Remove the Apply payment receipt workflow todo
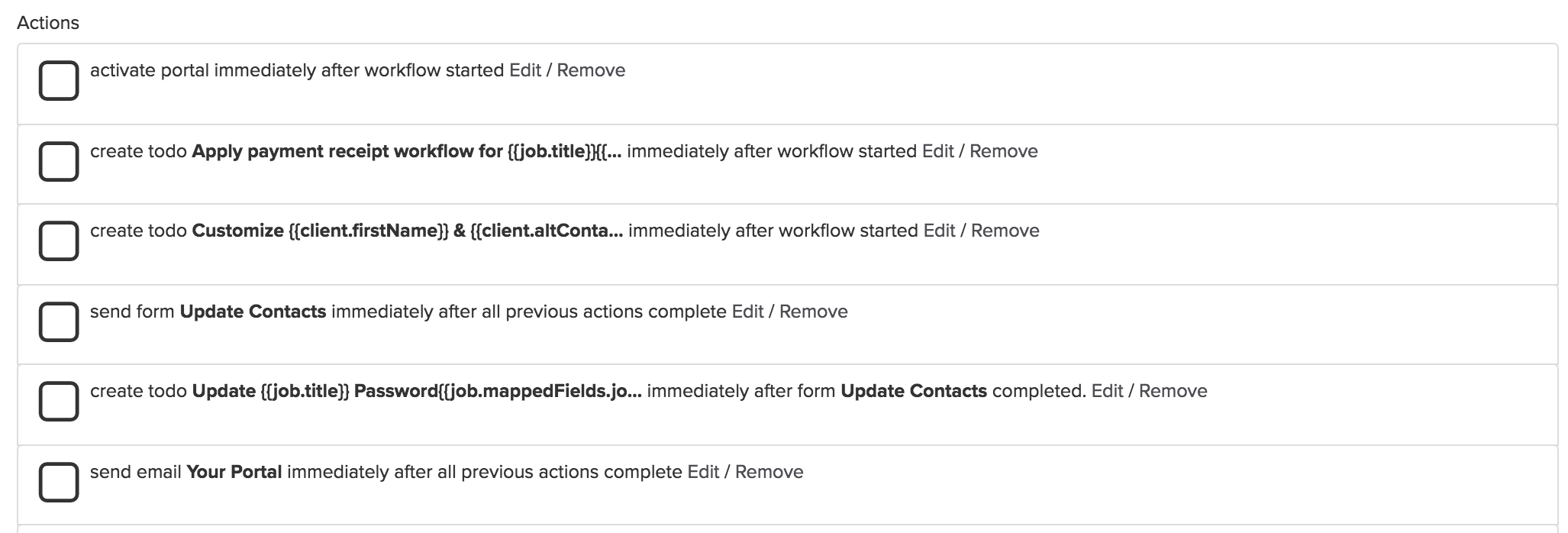This screenshot has width=1568, height=533. coord(1004,151)
